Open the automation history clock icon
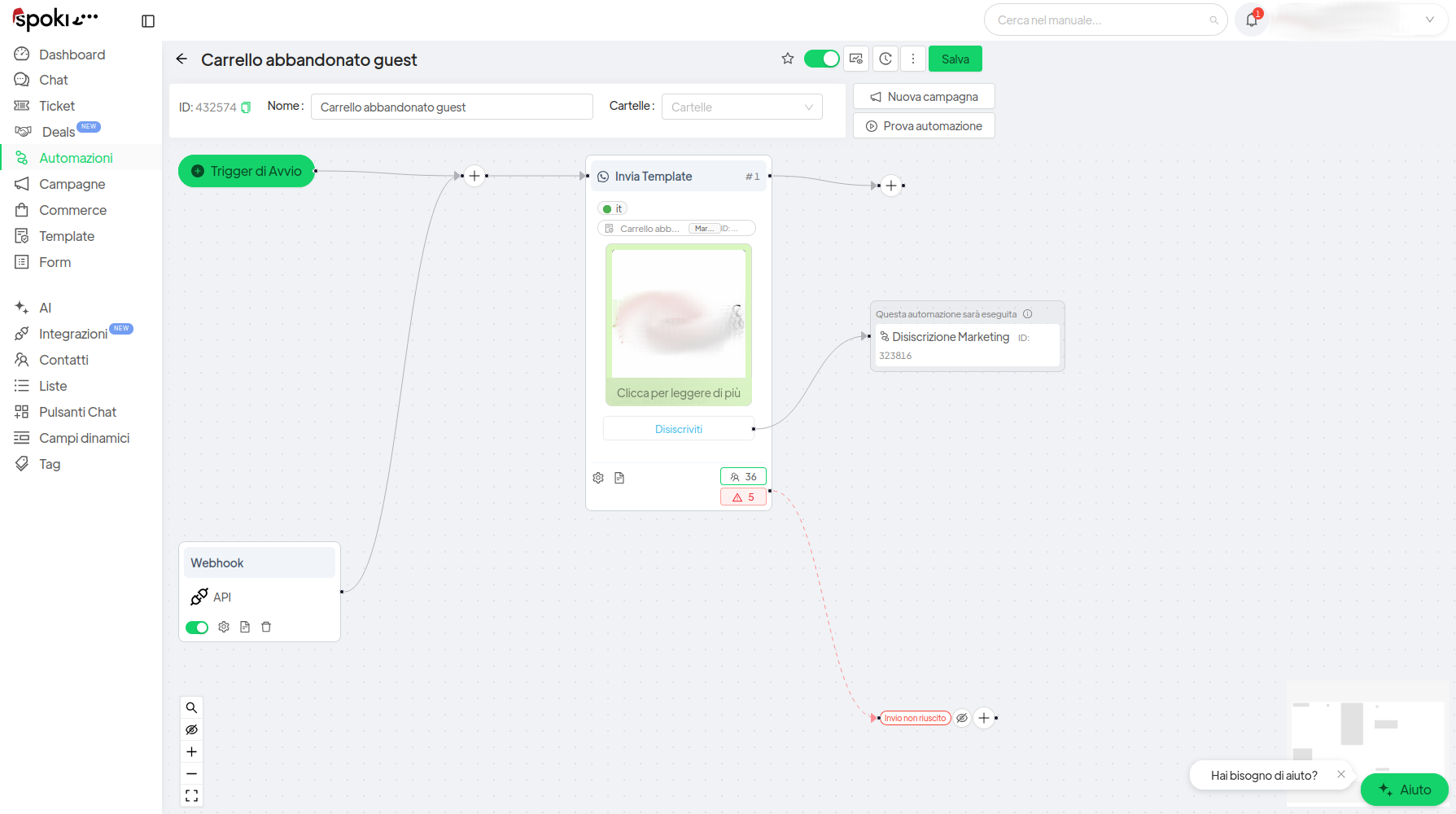1456x814 pixels. (x=885, y=59)
